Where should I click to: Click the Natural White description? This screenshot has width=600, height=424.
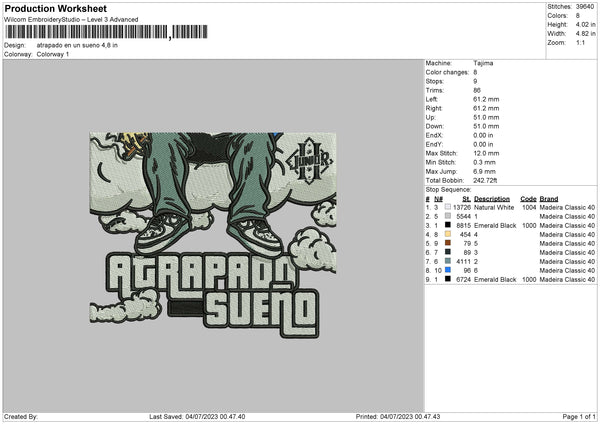[494, 207]
